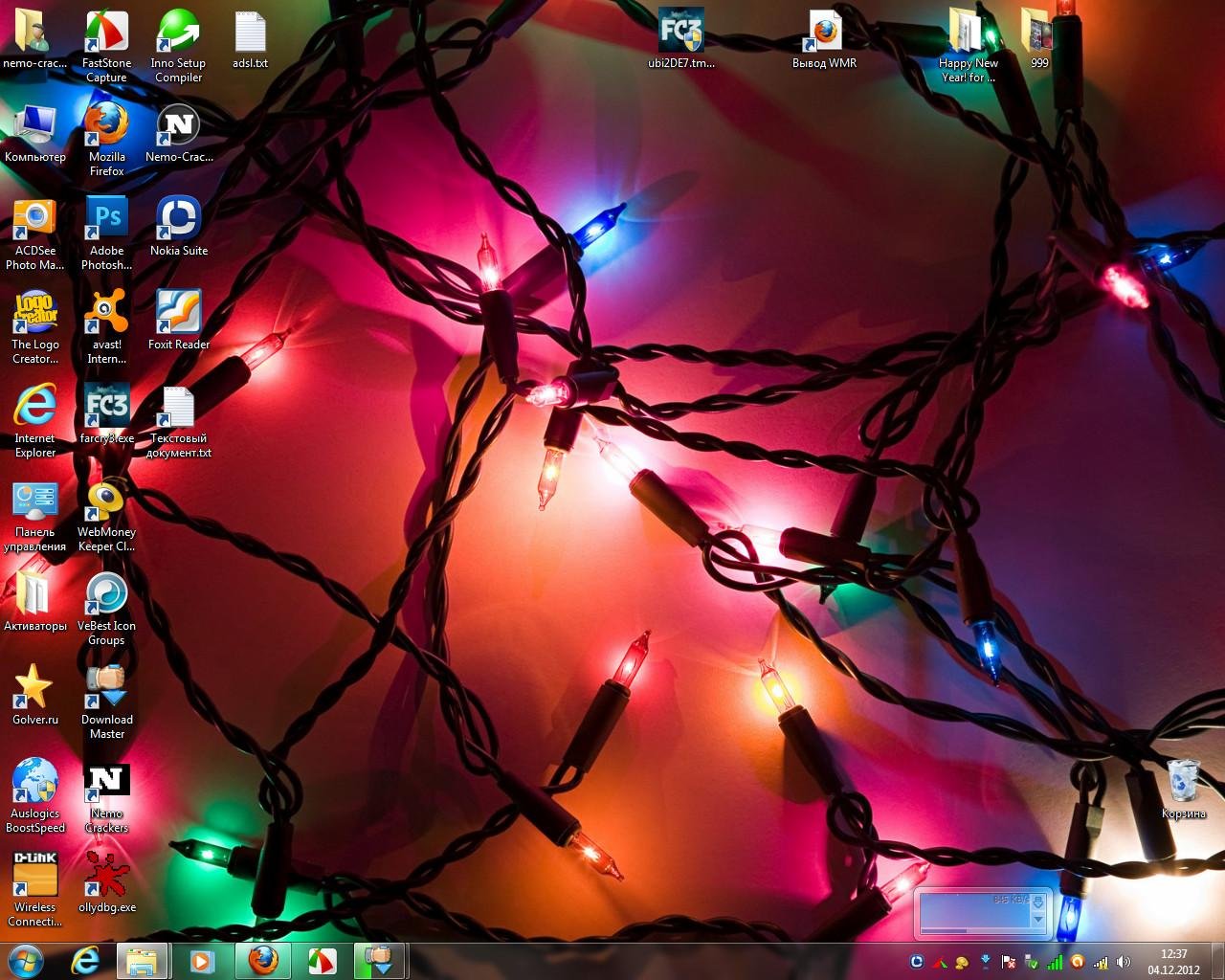Image resolution: width=1225 pixels, height=980 pixels.
Task: Expand the download widget dropdown arrow
Action: [x=1037, y=920]
